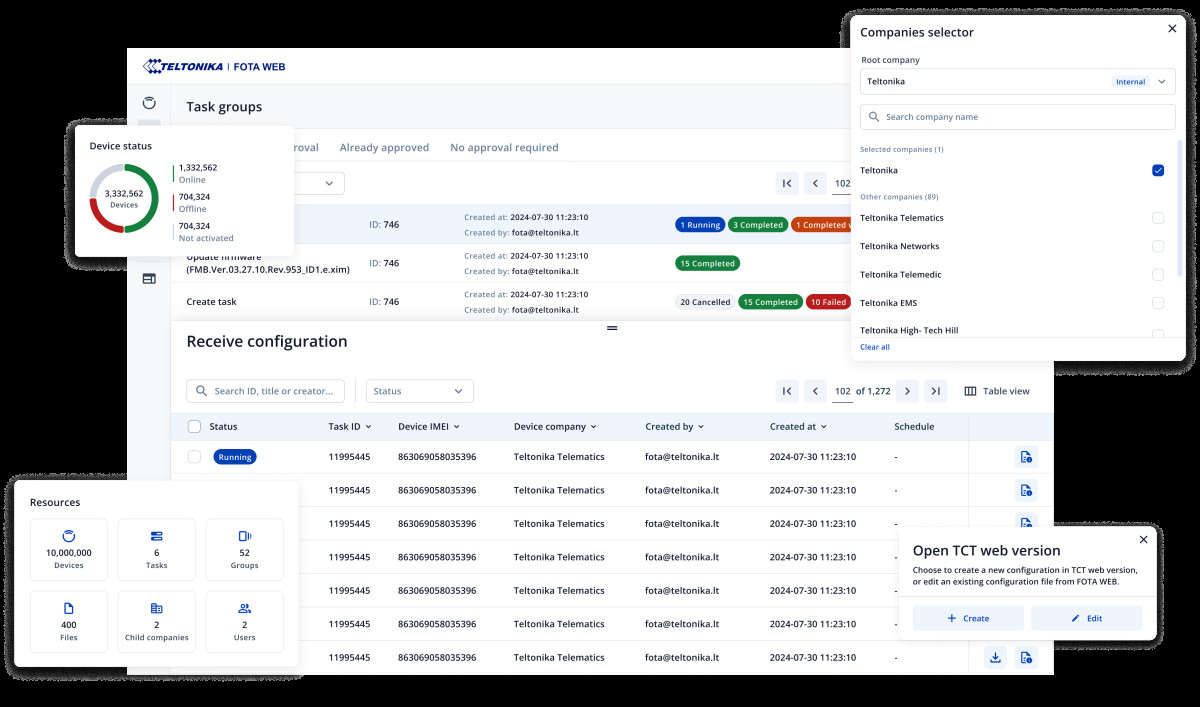The width and height of the screenshot is (1200, 707).
Task: Switch to Table view
Action: click(996, 391)
